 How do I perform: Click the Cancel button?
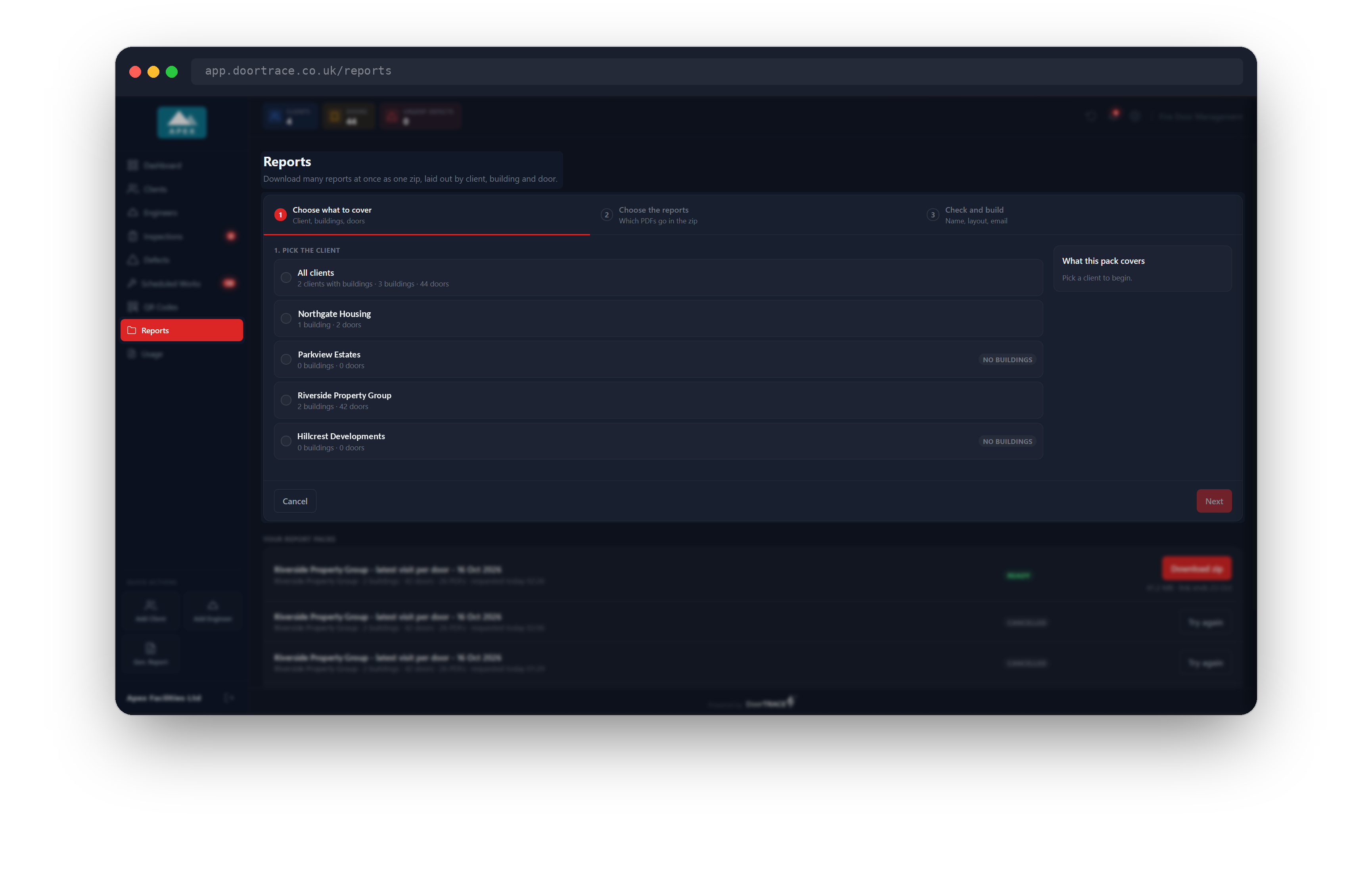(295, 501)
